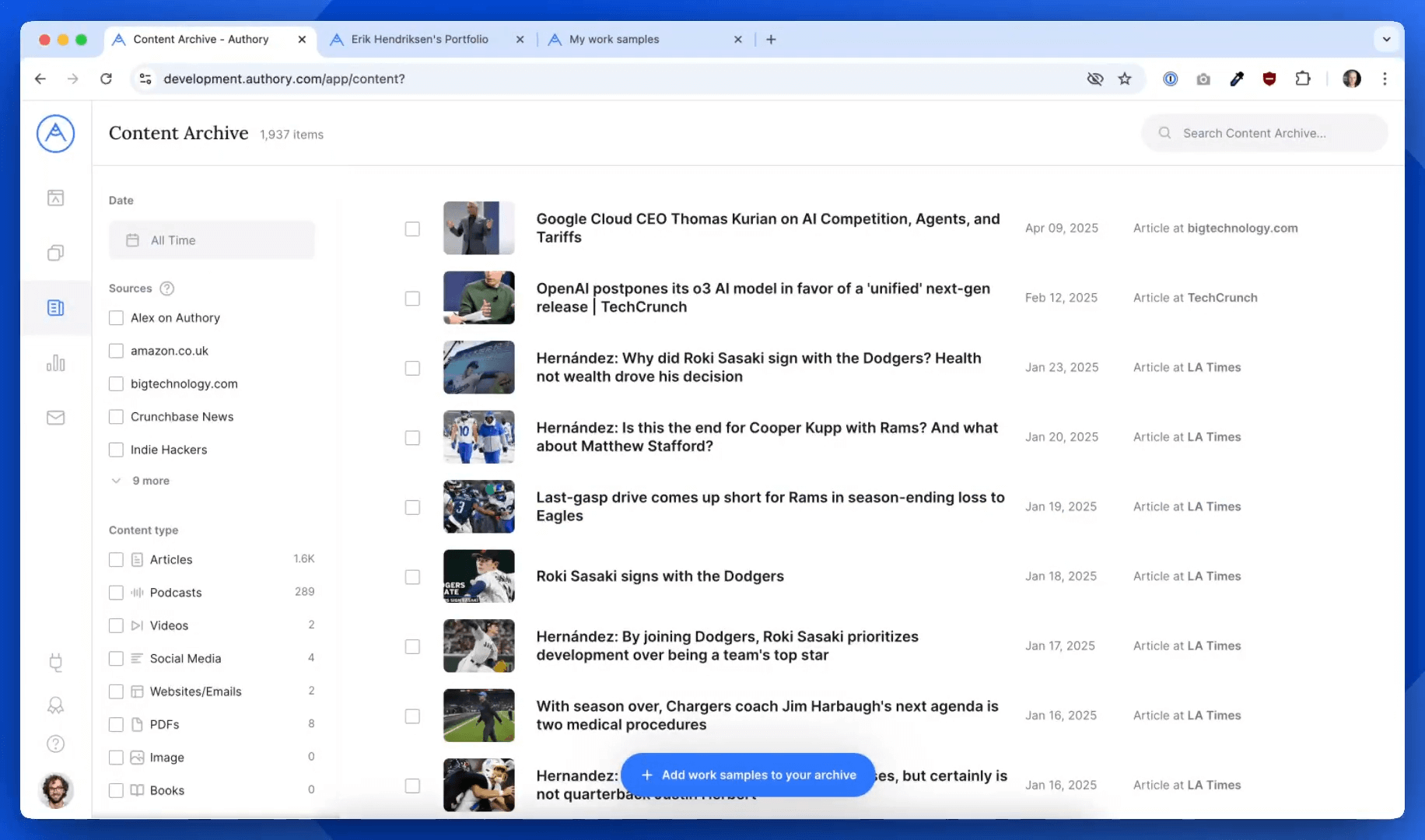Click the browser address bar URL
Viewport: 1425px width, 840px height.
[284, 79]
